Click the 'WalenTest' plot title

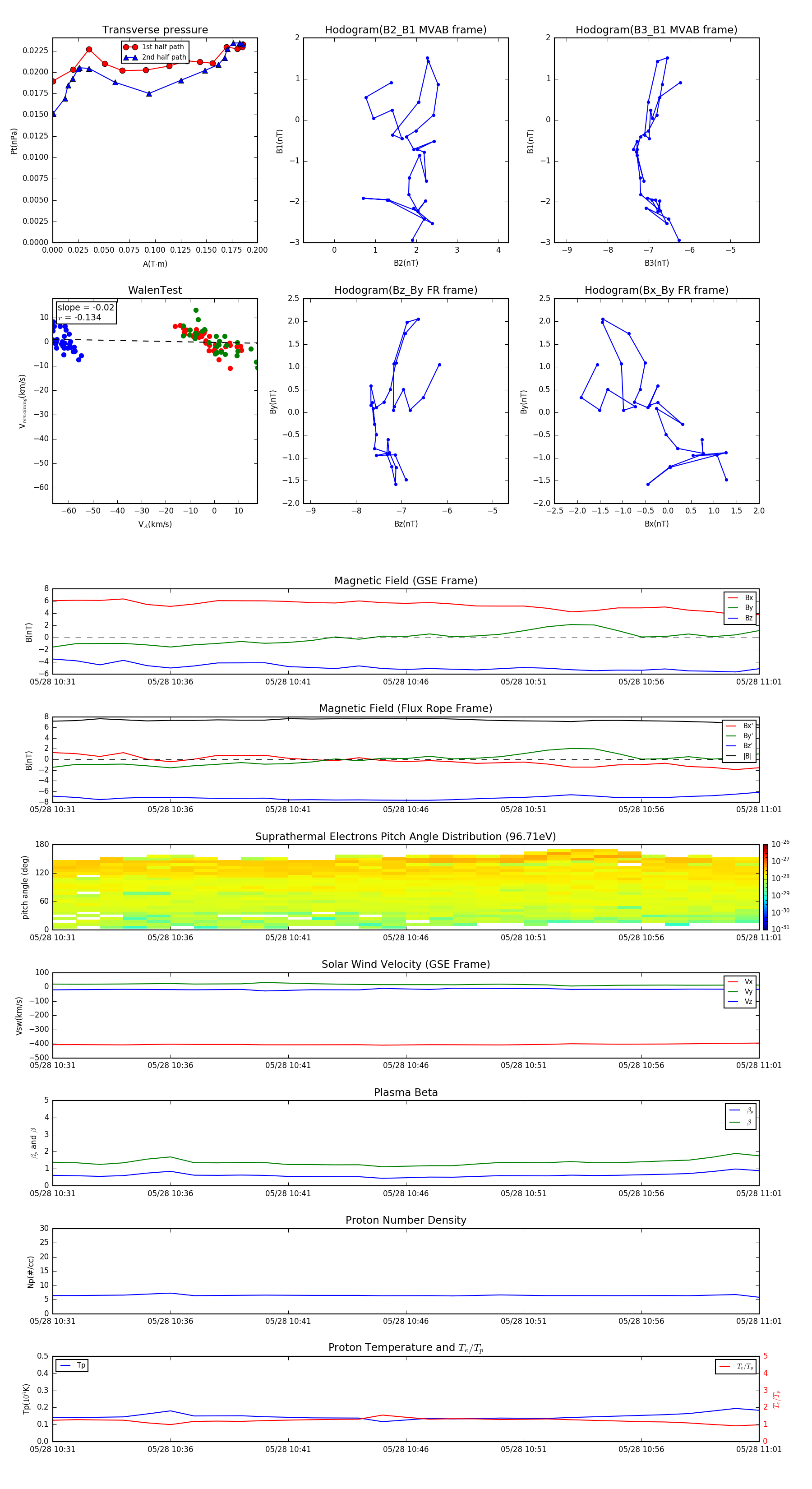(155, 290)
